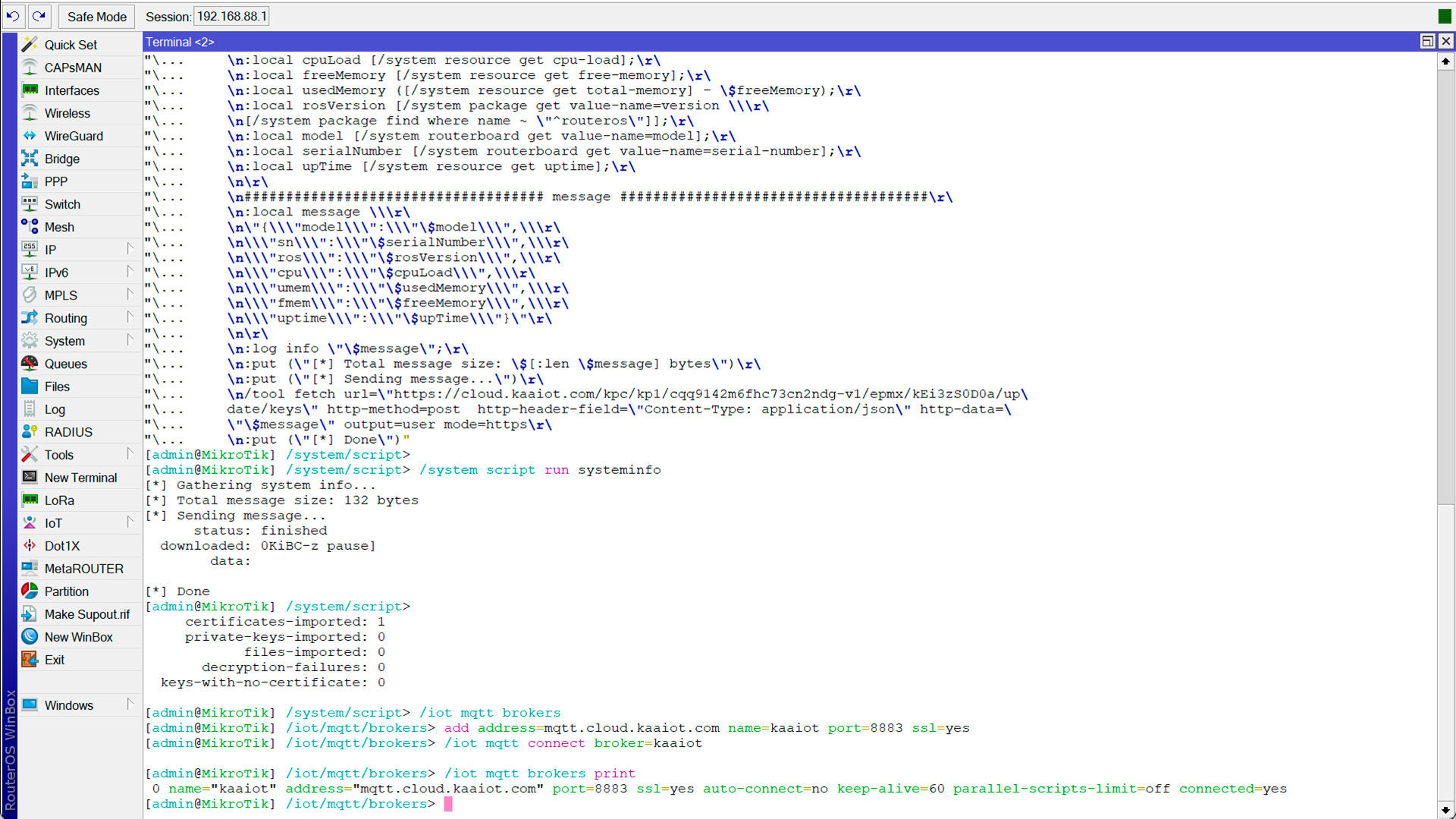Open New Terminal menu item
This screenshot has width=1456, height=819.
tap(80, 477)
